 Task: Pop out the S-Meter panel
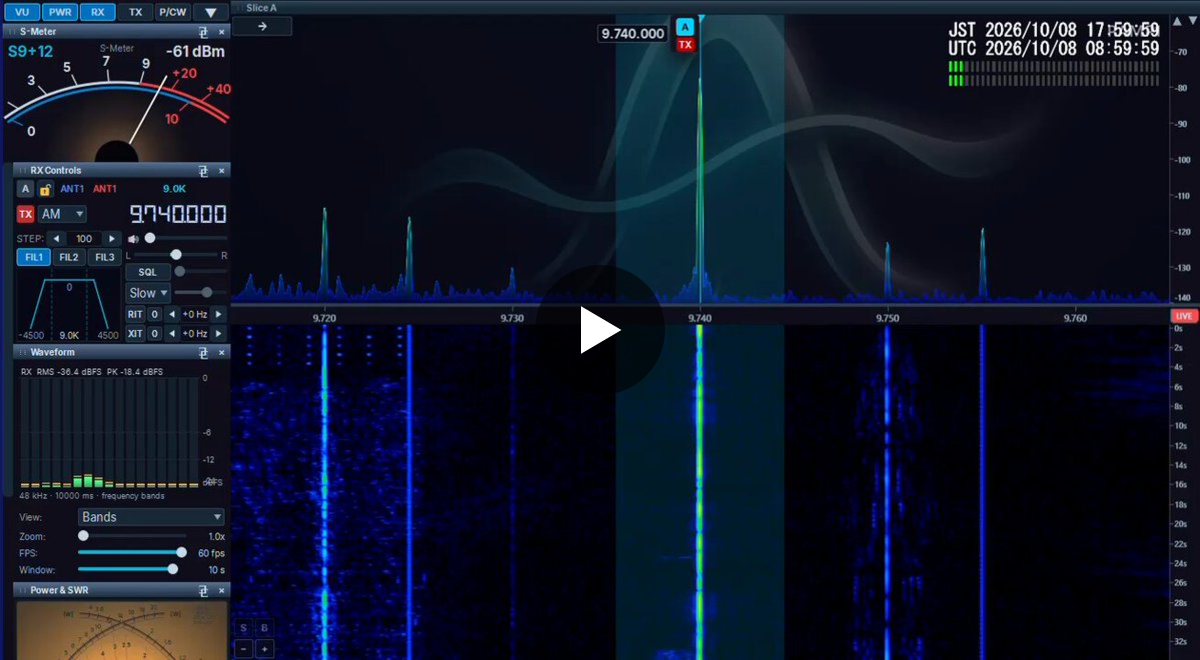(203, 31)
